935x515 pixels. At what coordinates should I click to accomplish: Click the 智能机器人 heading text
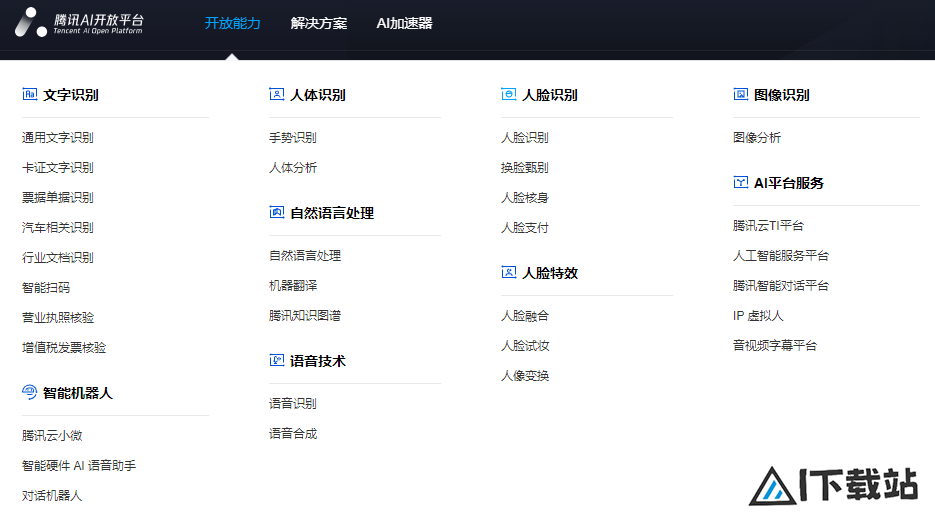pos(78,393)
